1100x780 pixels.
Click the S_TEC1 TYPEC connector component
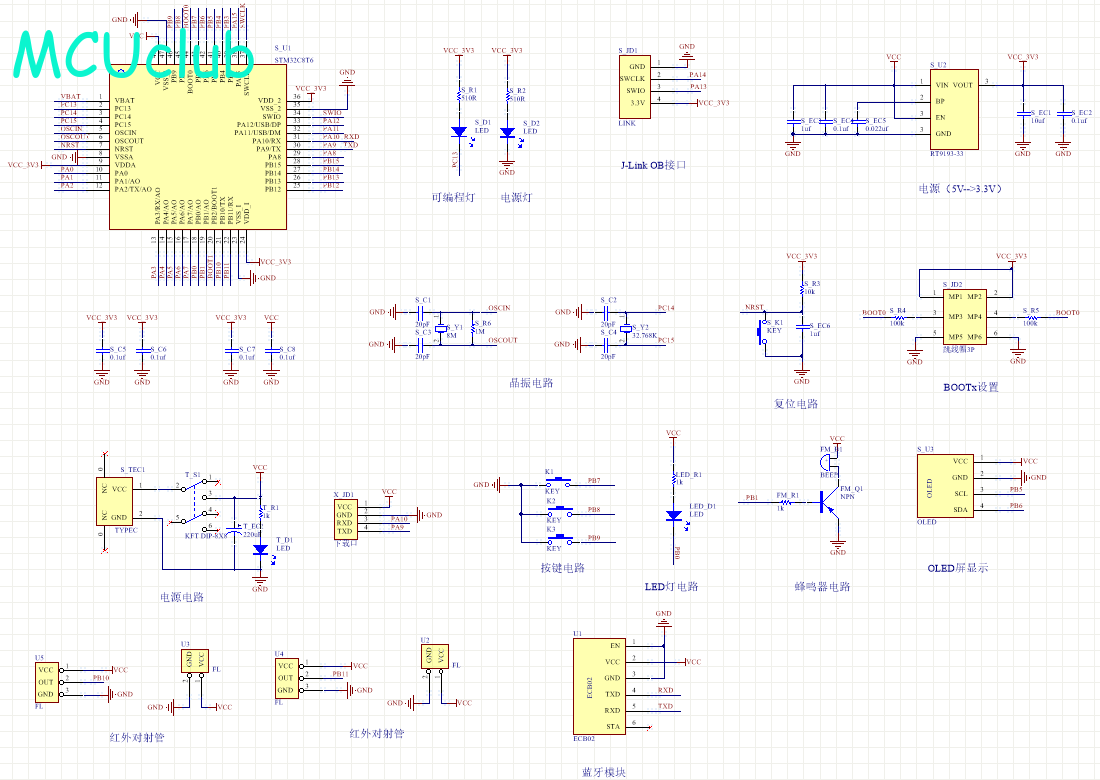[118, 500]
